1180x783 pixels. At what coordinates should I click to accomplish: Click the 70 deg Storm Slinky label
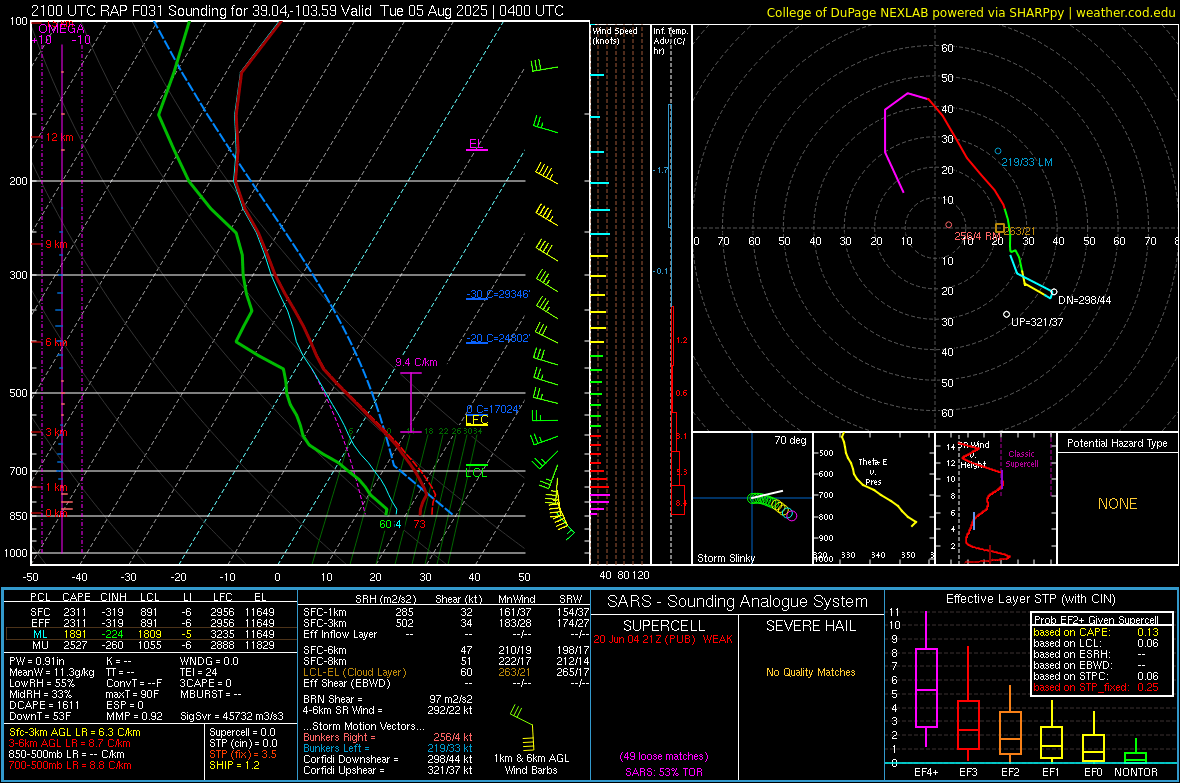[789, 440]
